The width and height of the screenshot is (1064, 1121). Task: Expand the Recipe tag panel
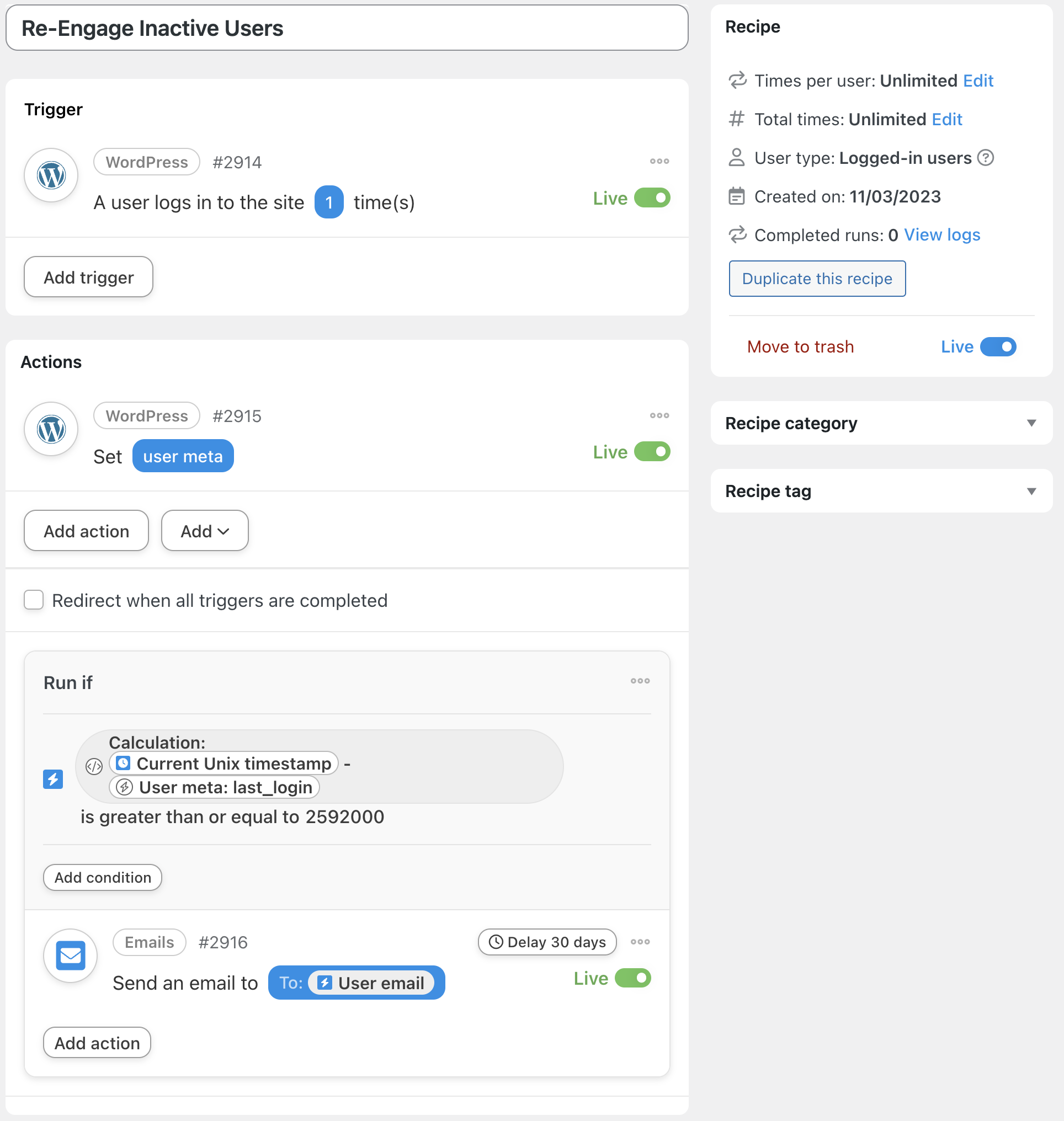point(881,491)
